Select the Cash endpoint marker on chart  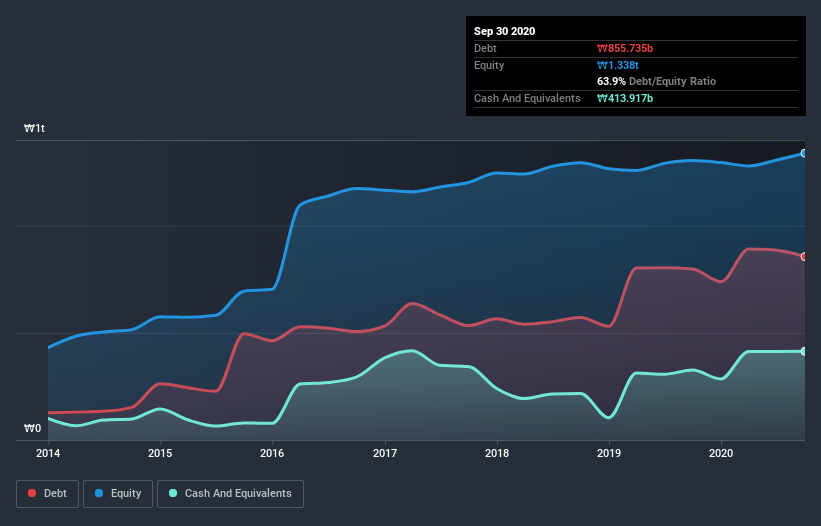[804, 351]
